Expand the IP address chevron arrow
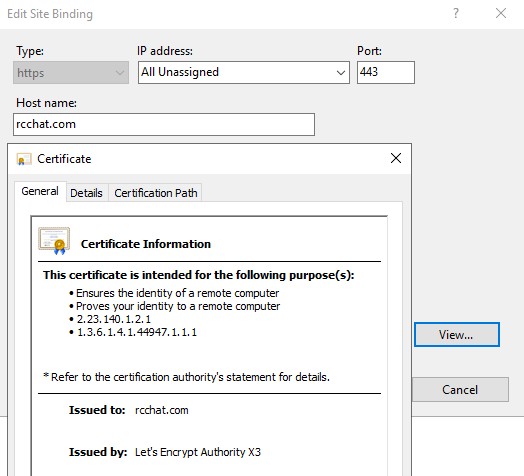 pos(341,73)
